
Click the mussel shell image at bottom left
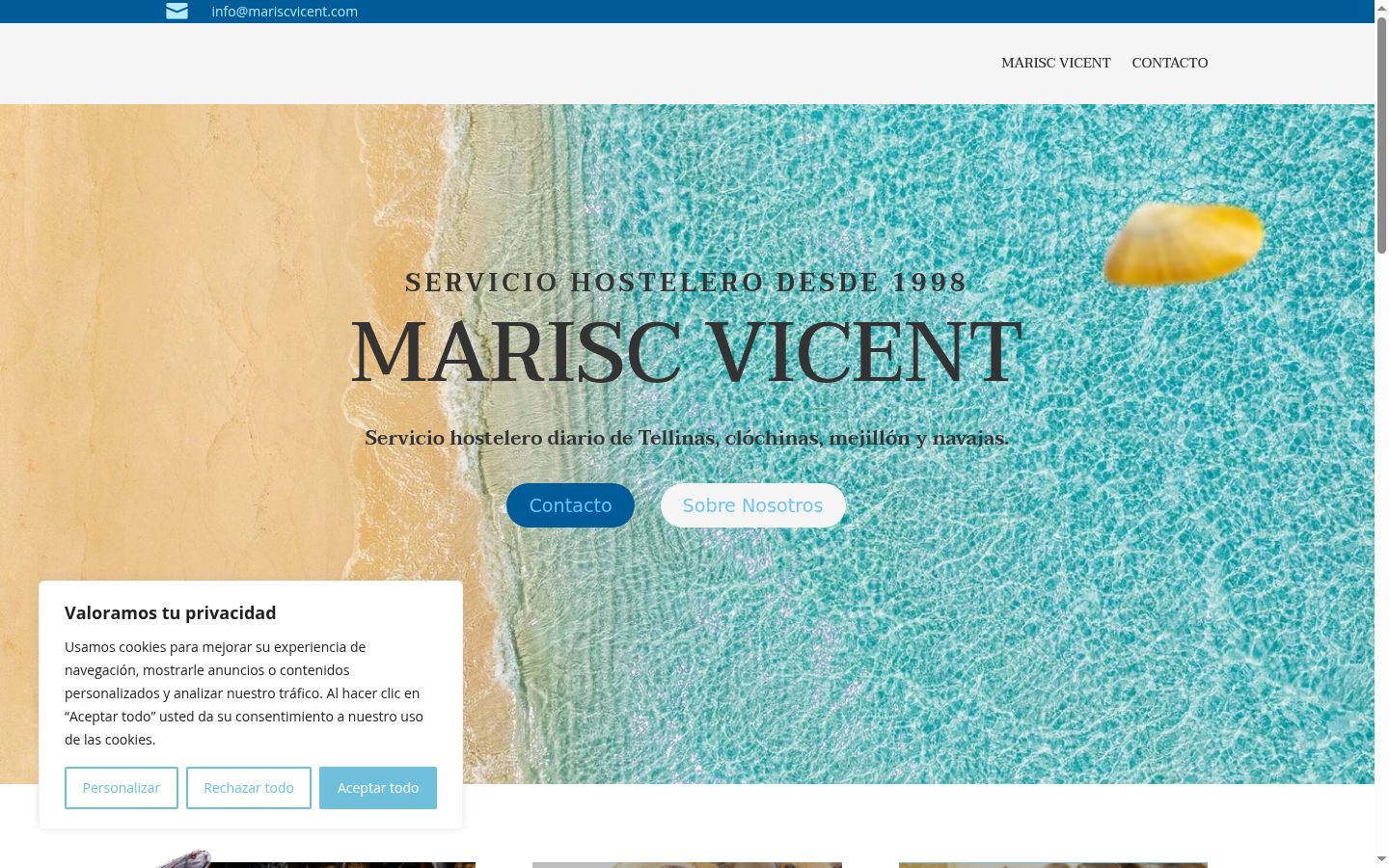[x=184, y=858]
